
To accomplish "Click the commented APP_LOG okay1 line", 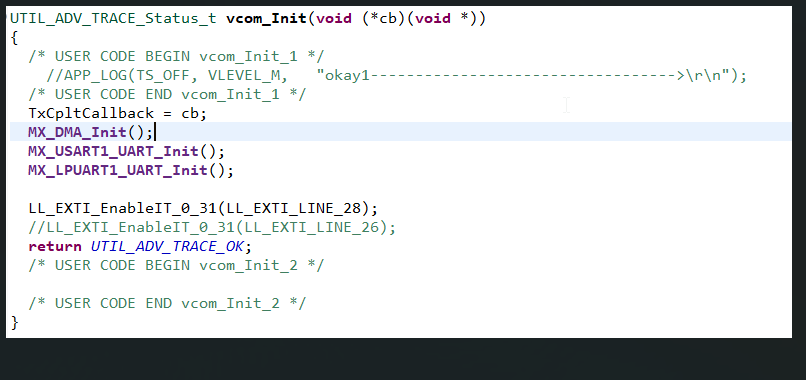I will click(396, 76).
